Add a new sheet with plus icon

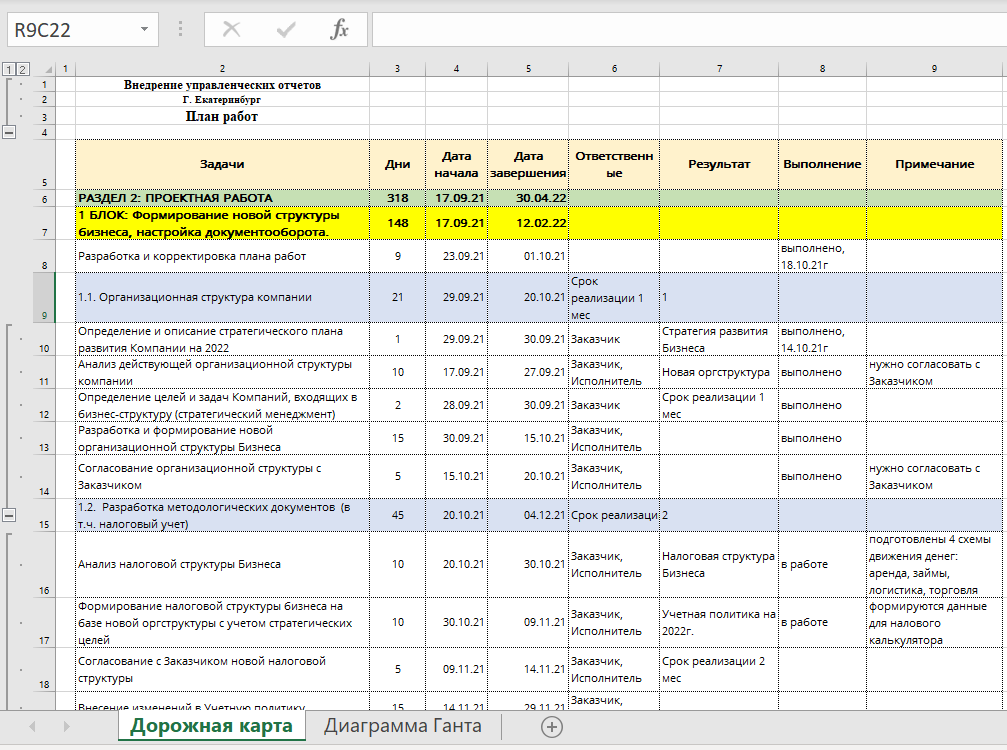click(x=552, y=727)
